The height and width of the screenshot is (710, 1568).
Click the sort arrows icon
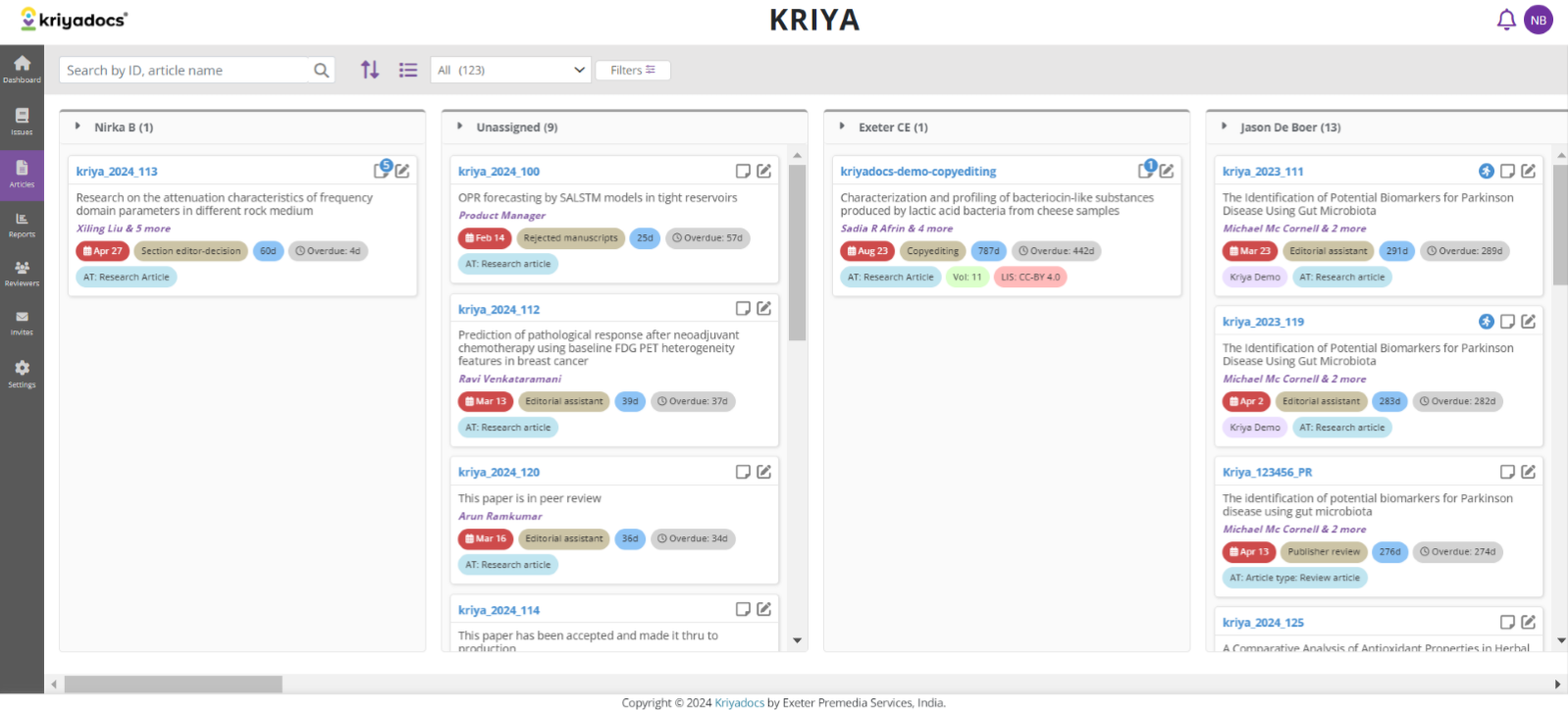pos(370,70)
